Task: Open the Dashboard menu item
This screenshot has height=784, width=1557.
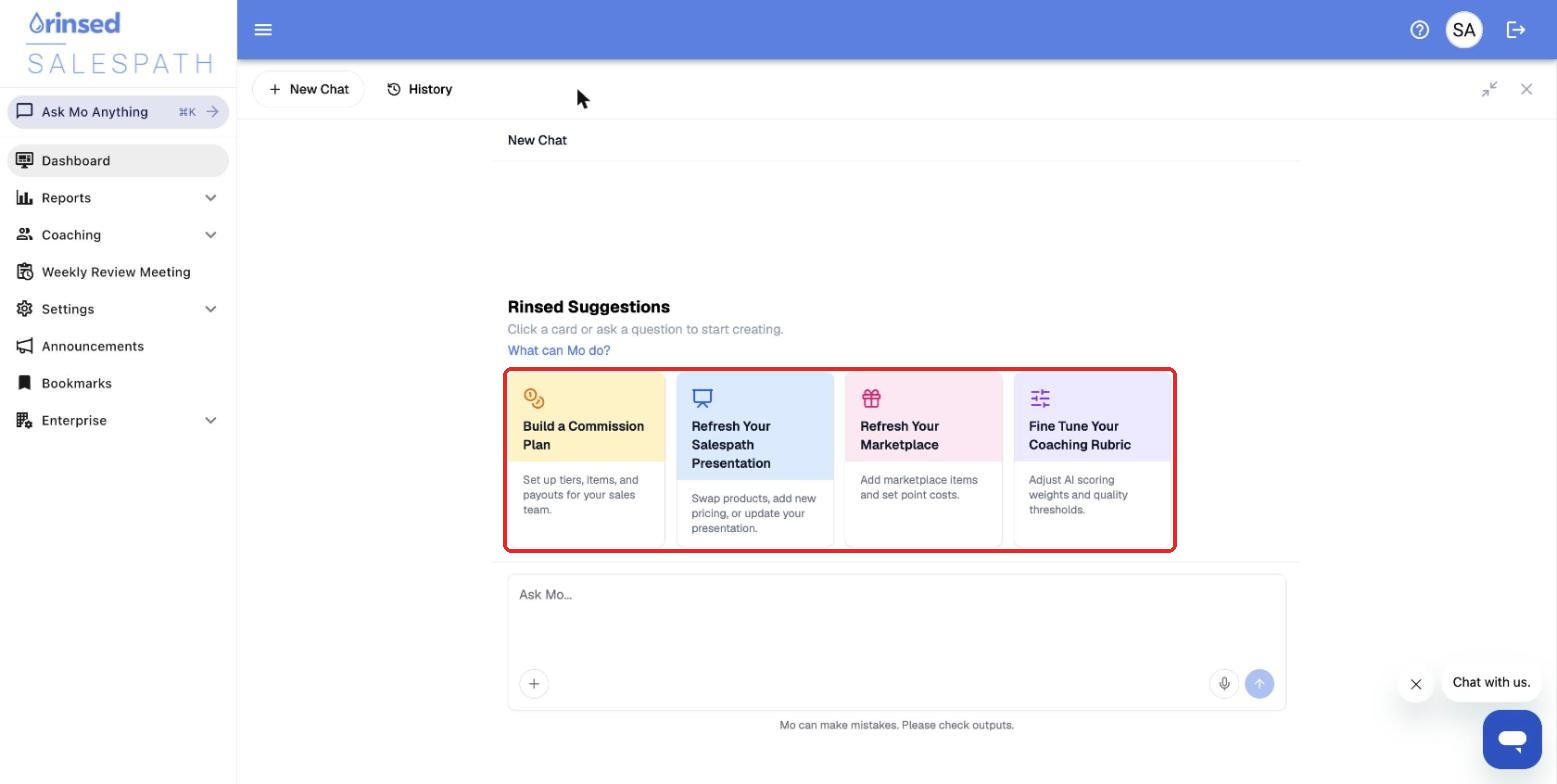Action: [x=118, y=160]
